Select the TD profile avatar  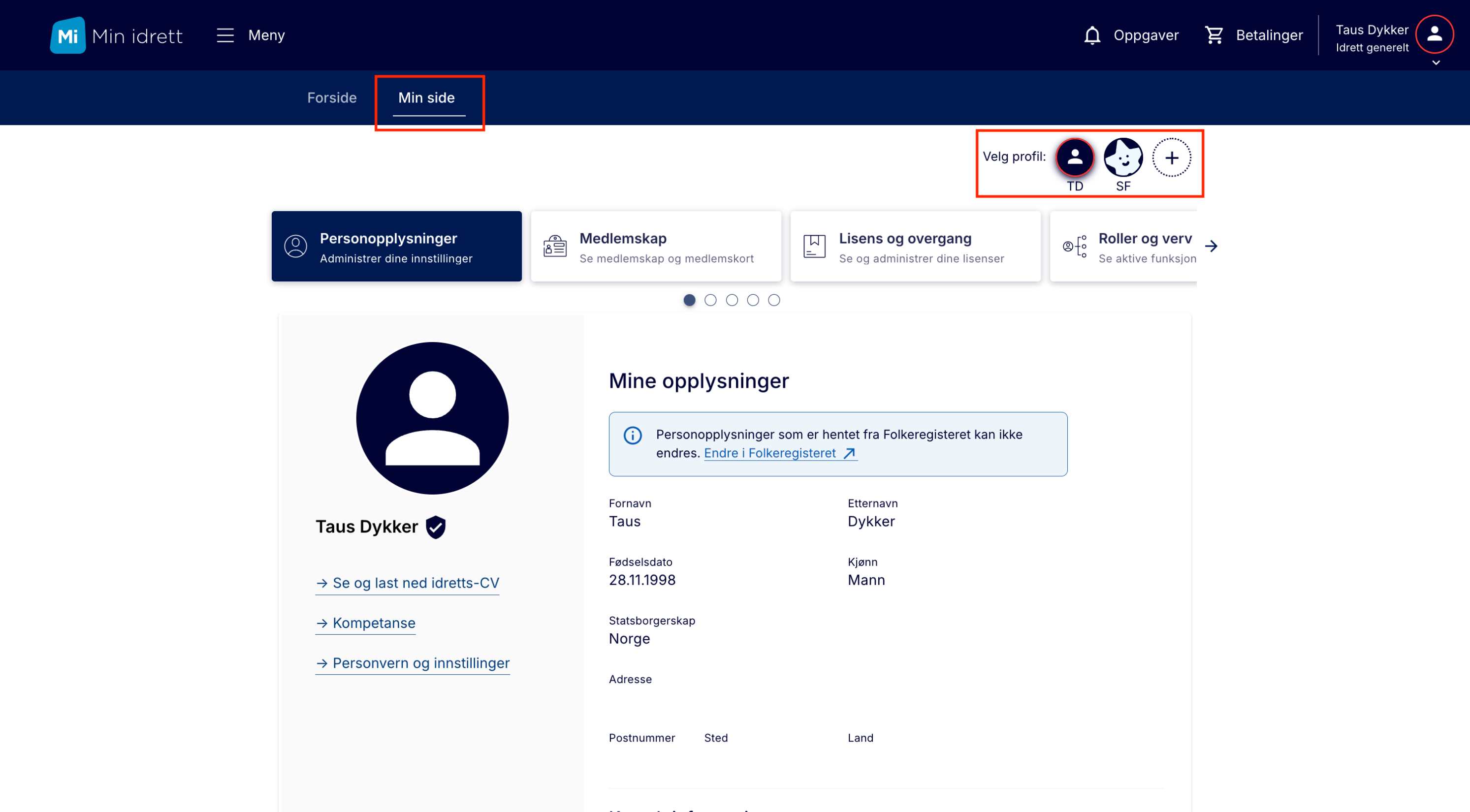tap(1075, 157)
